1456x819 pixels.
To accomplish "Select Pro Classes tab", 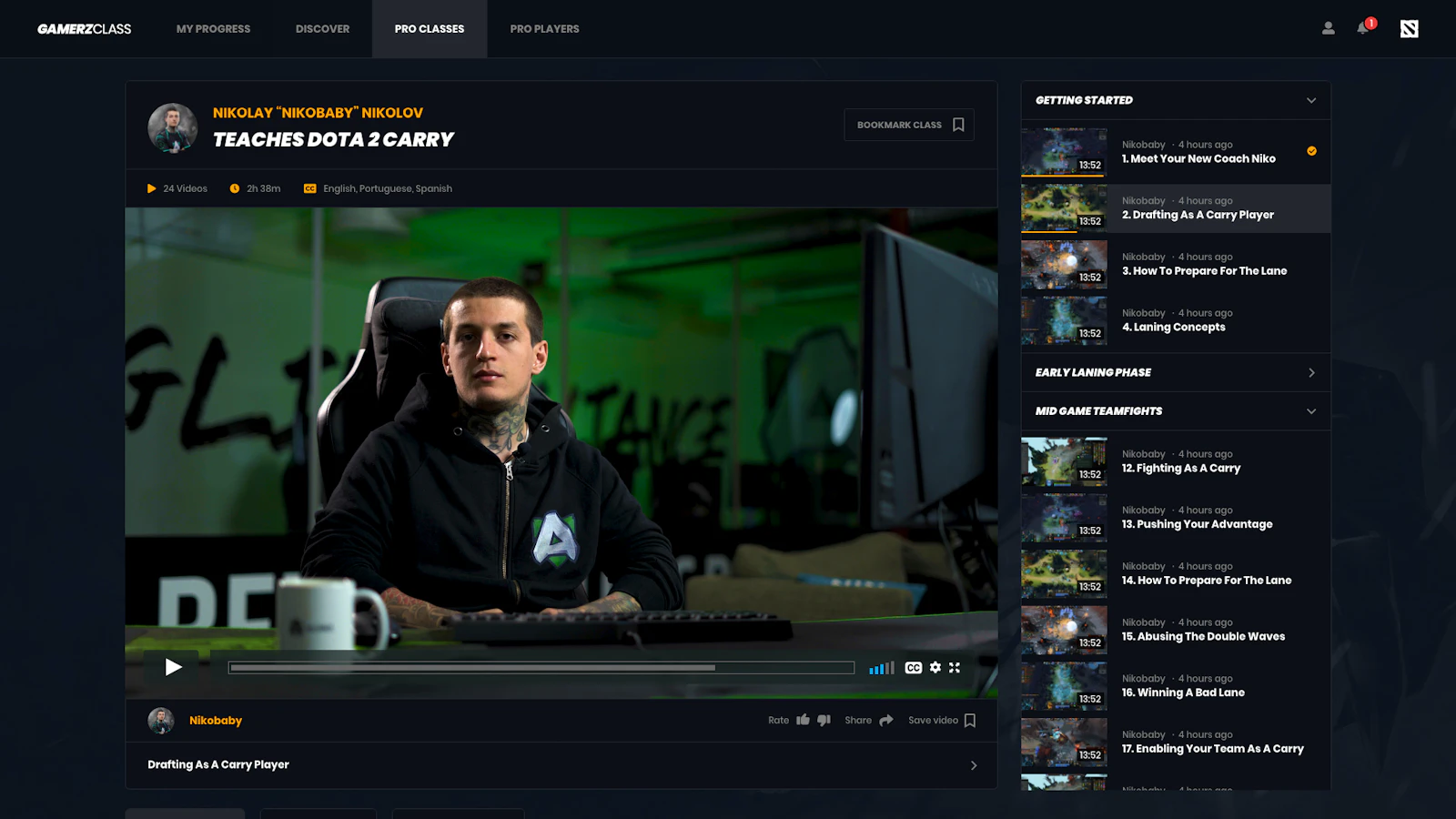I will 430,29.
